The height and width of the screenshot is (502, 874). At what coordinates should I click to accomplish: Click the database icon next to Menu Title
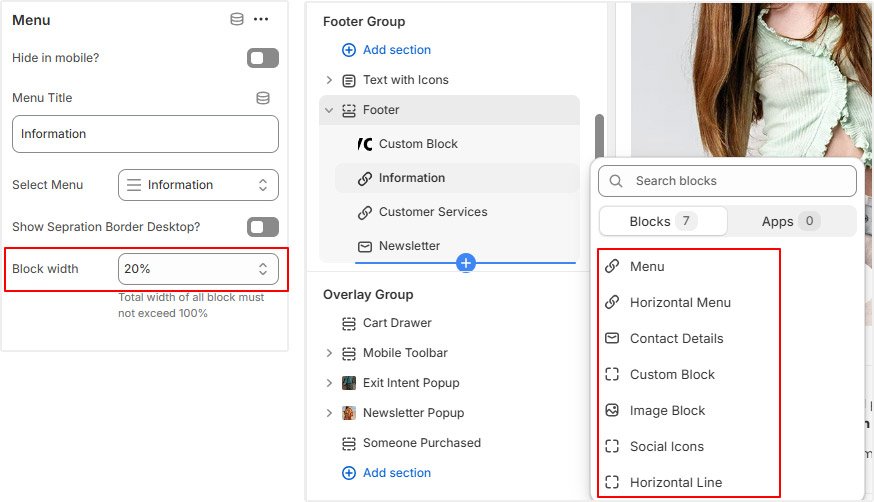point(263,98)
